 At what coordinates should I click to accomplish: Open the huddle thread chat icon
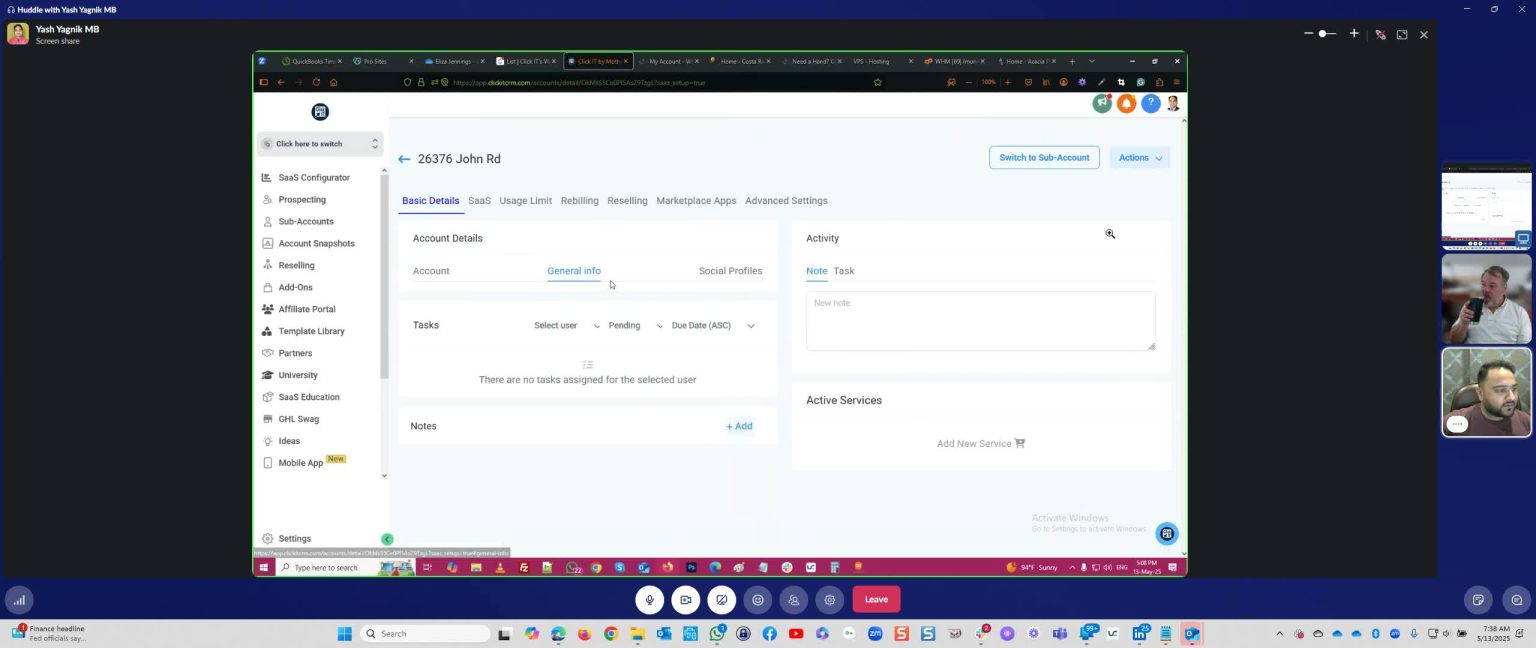[x=1517, y=600]
